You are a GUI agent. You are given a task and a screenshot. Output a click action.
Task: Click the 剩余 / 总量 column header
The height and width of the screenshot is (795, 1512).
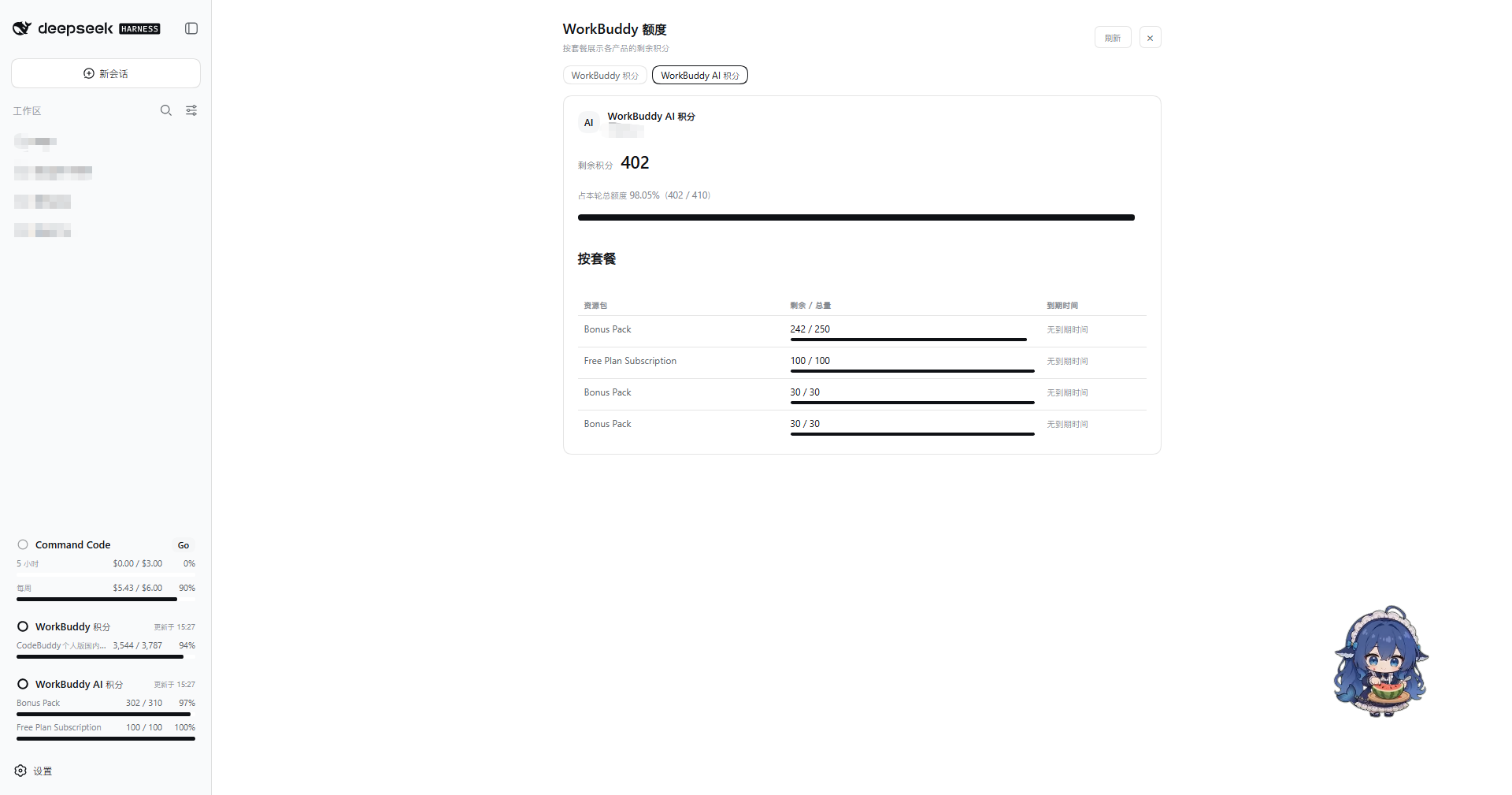tap(810, 306)
